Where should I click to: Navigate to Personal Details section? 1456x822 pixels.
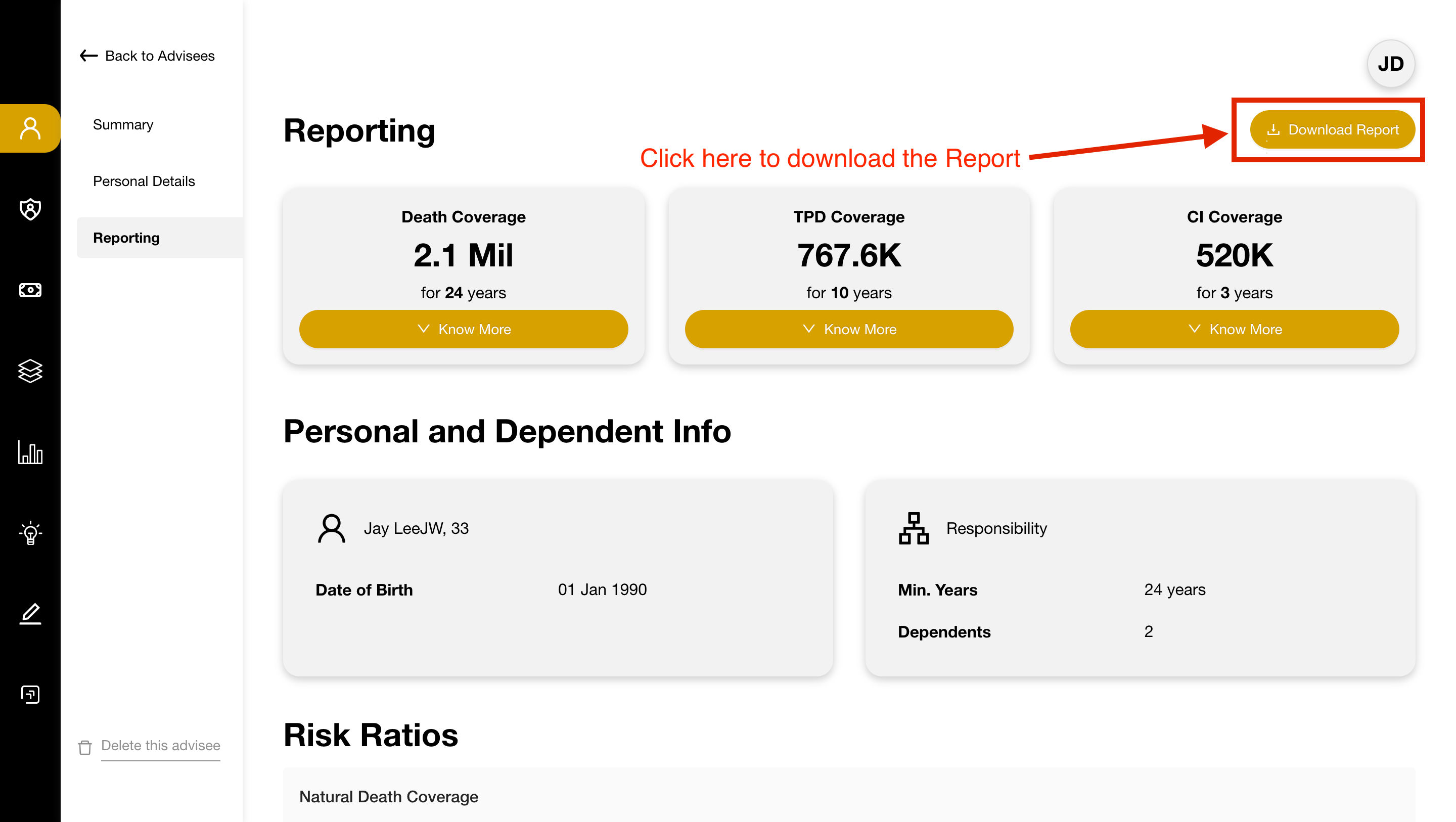click(x=144, y=181)
